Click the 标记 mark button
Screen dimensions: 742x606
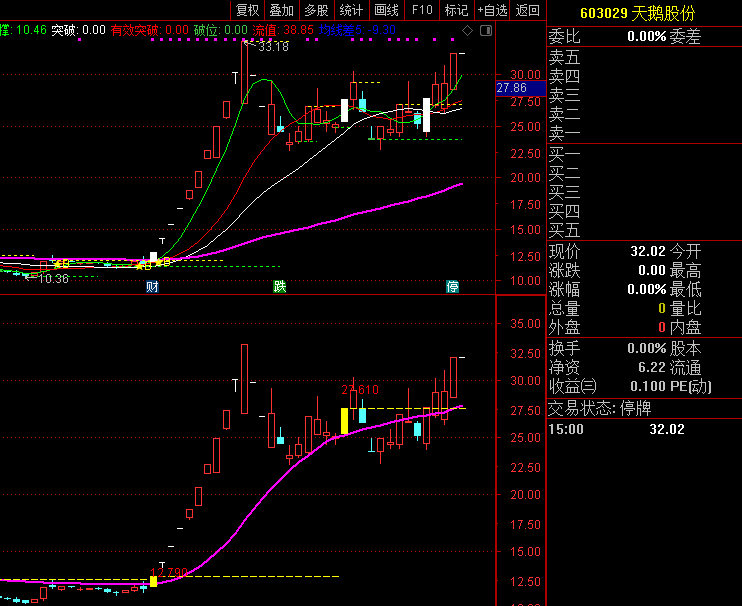456,10
